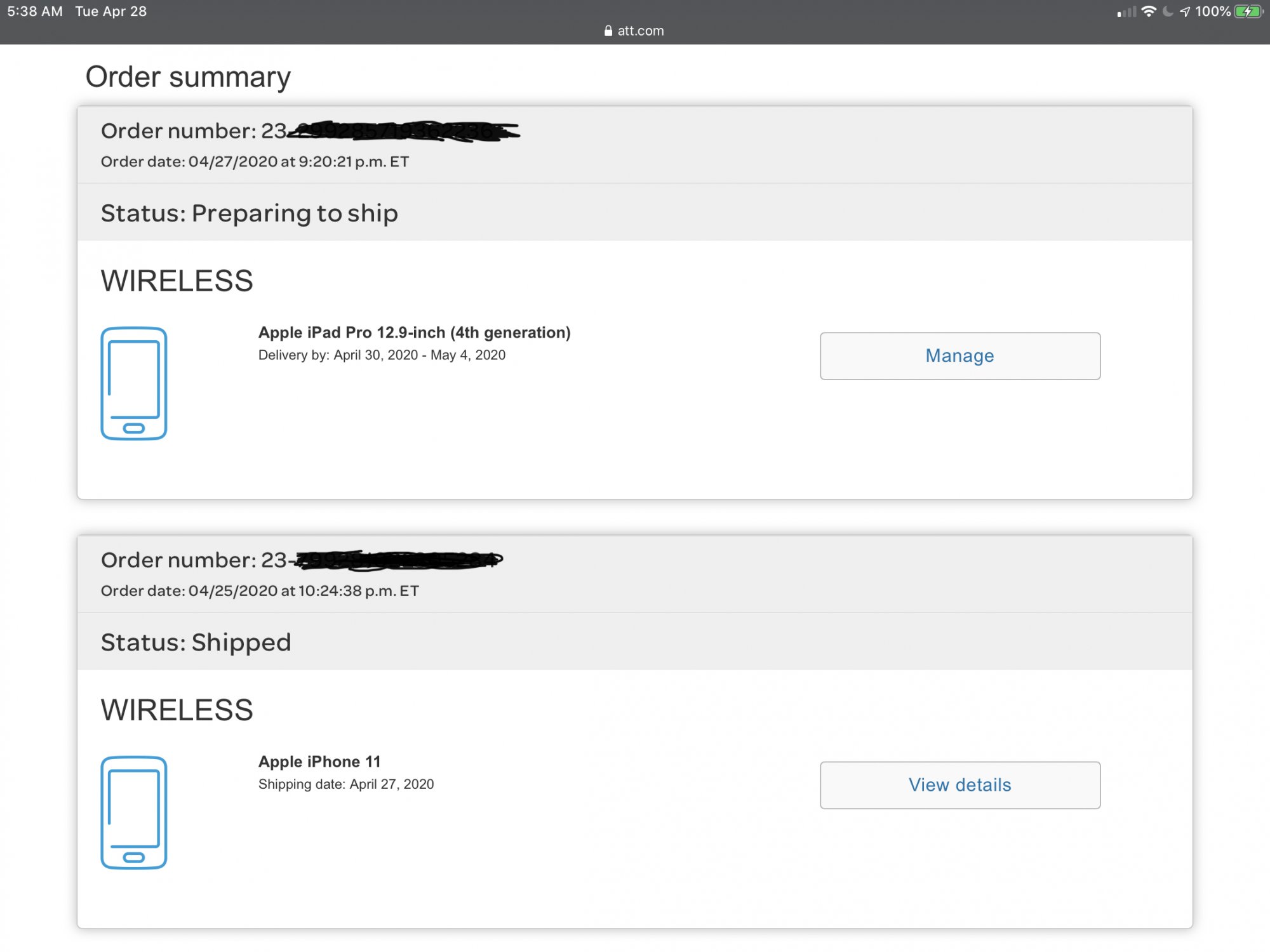Tap the second redacted order number

click(396, 559)
